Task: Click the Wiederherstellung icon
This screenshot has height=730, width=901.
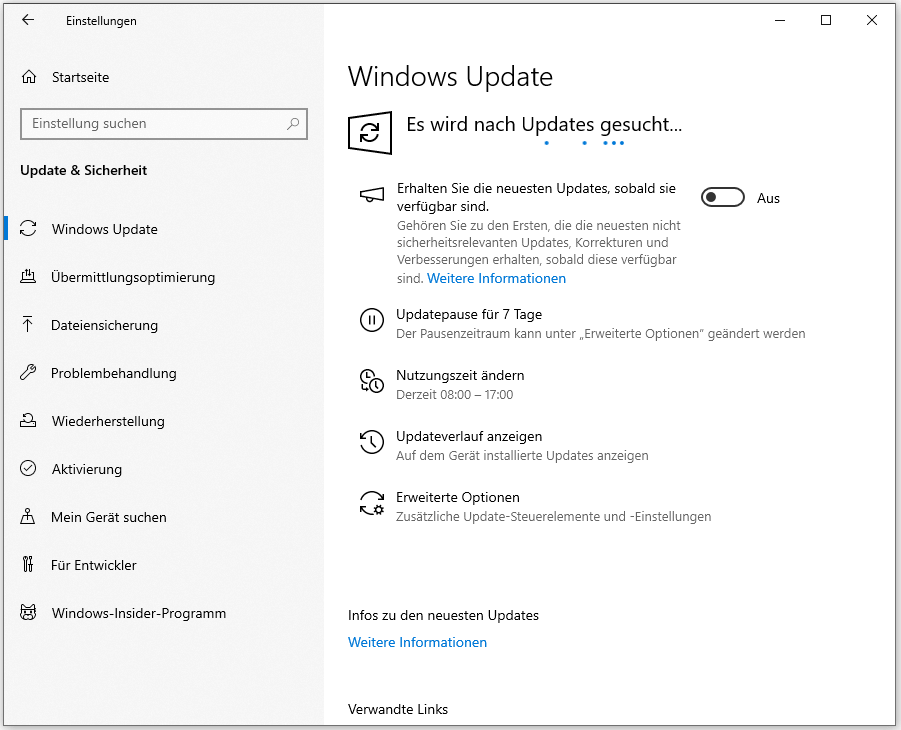Action: click(28, 420)
